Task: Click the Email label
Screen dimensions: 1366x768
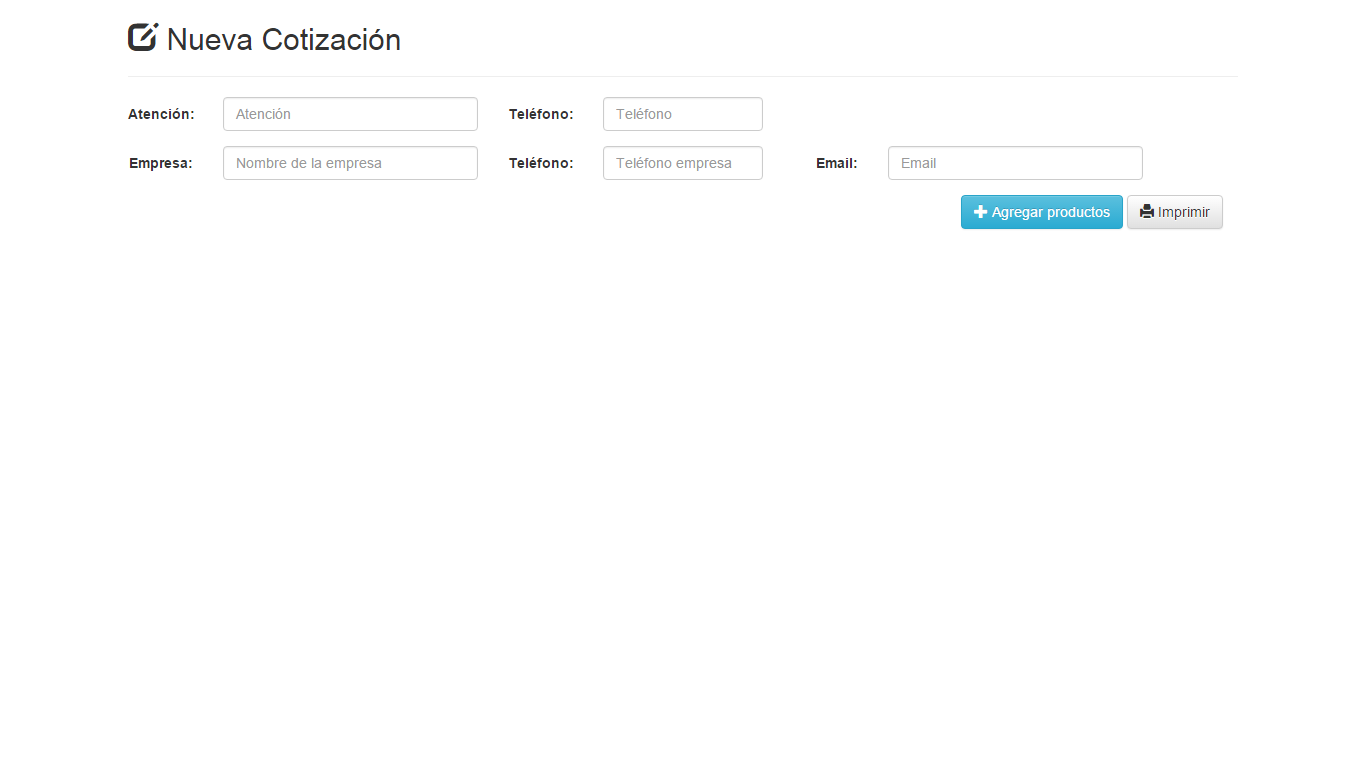Action: click(x=837, y=163)
